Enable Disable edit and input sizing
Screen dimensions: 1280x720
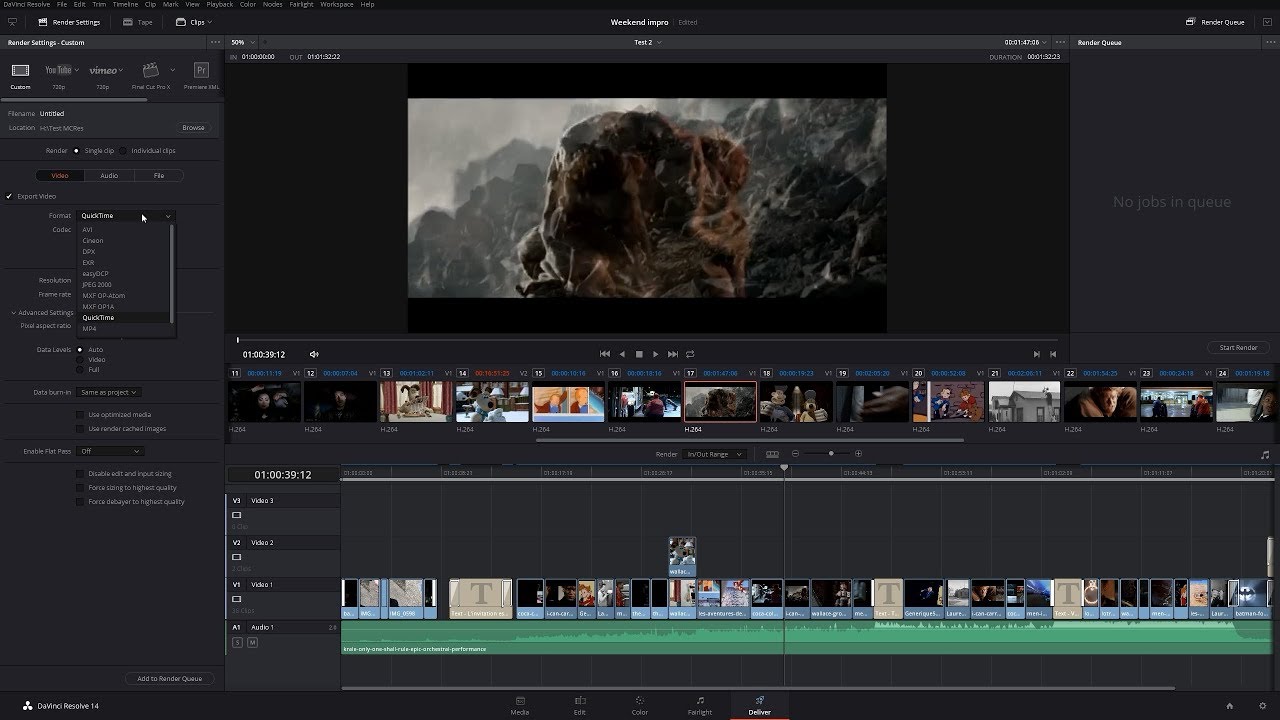pos(80,474)
